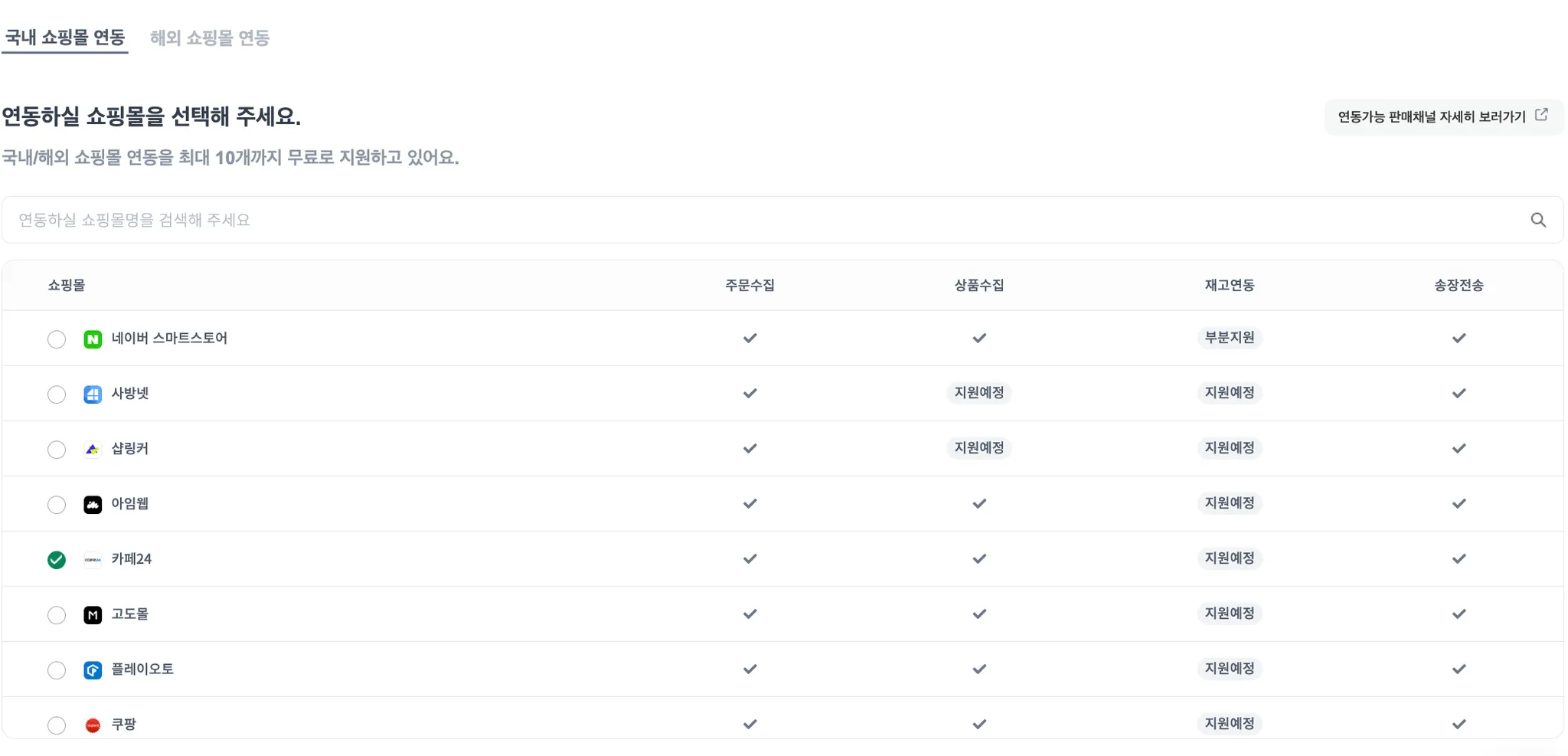The height and width of the screenshot is (756, 1568).
Task: Click the 고도몰 M logo icon
Action: (x=93, y=615)
